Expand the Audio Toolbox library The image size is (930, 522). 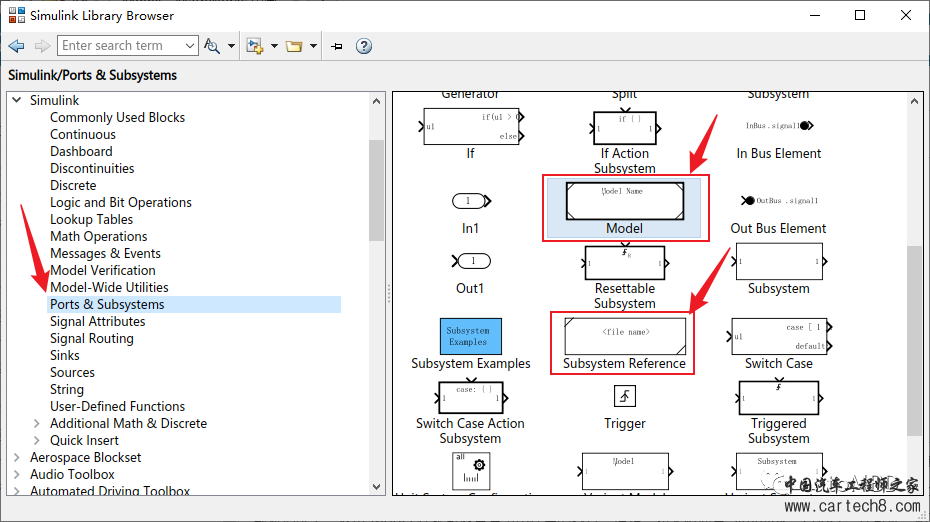17,475
